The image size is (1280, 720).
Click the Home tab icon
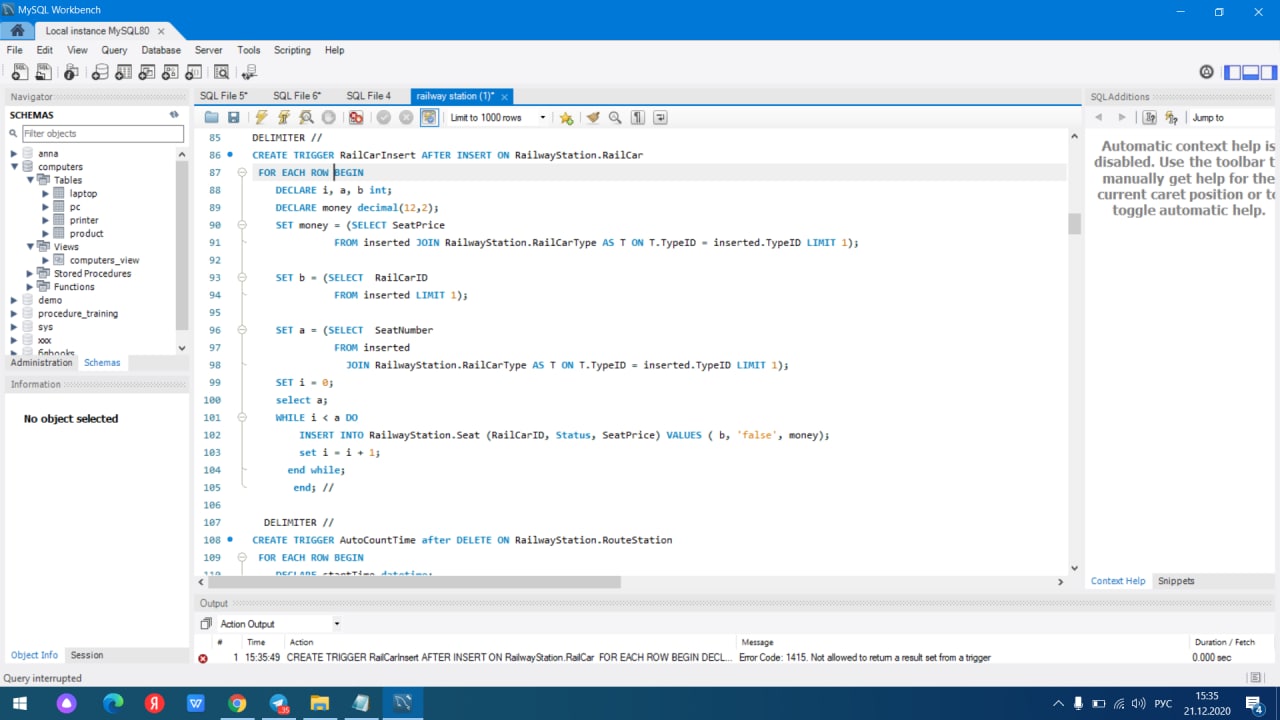pos(17,30)
